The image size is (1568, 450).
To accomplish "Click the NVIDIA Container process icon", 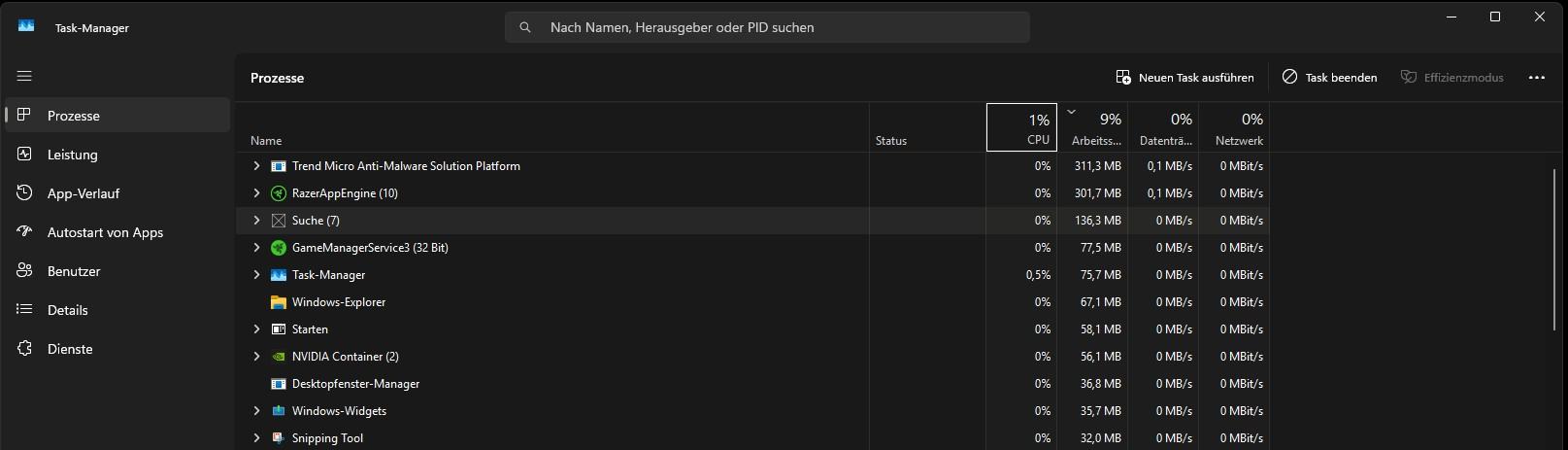I will (x=279, y=357).
